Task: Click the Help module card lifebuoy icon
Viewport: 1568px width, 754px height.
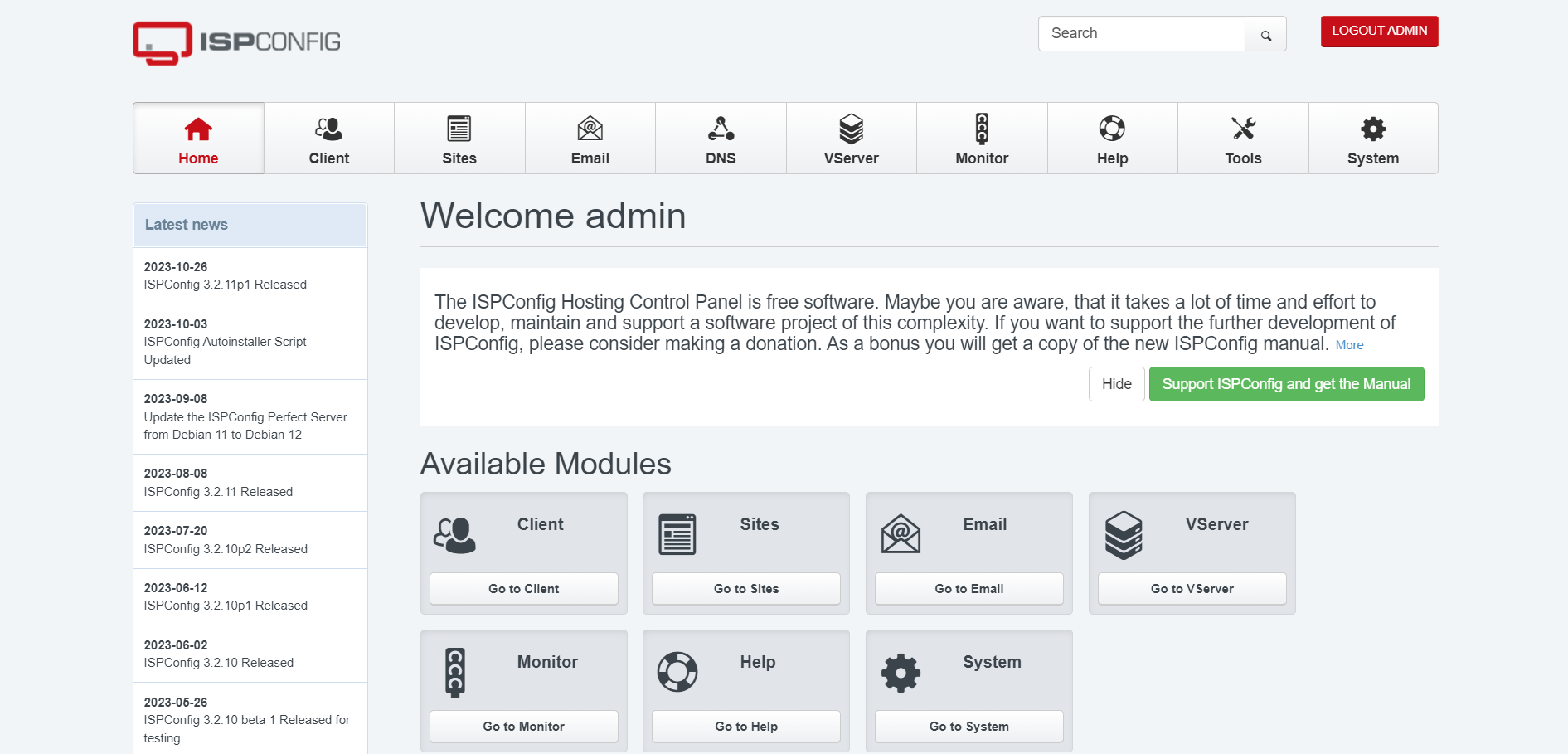Action: [x=677, y=672]
